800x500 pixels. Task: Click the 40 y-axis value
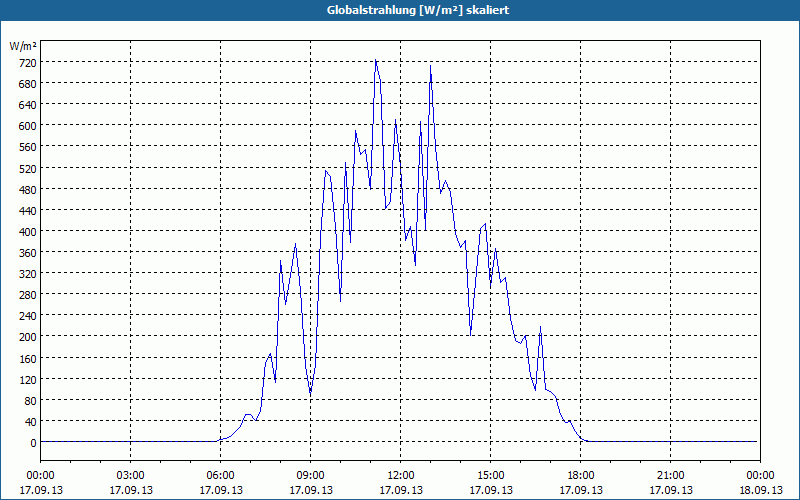point(31,422)
